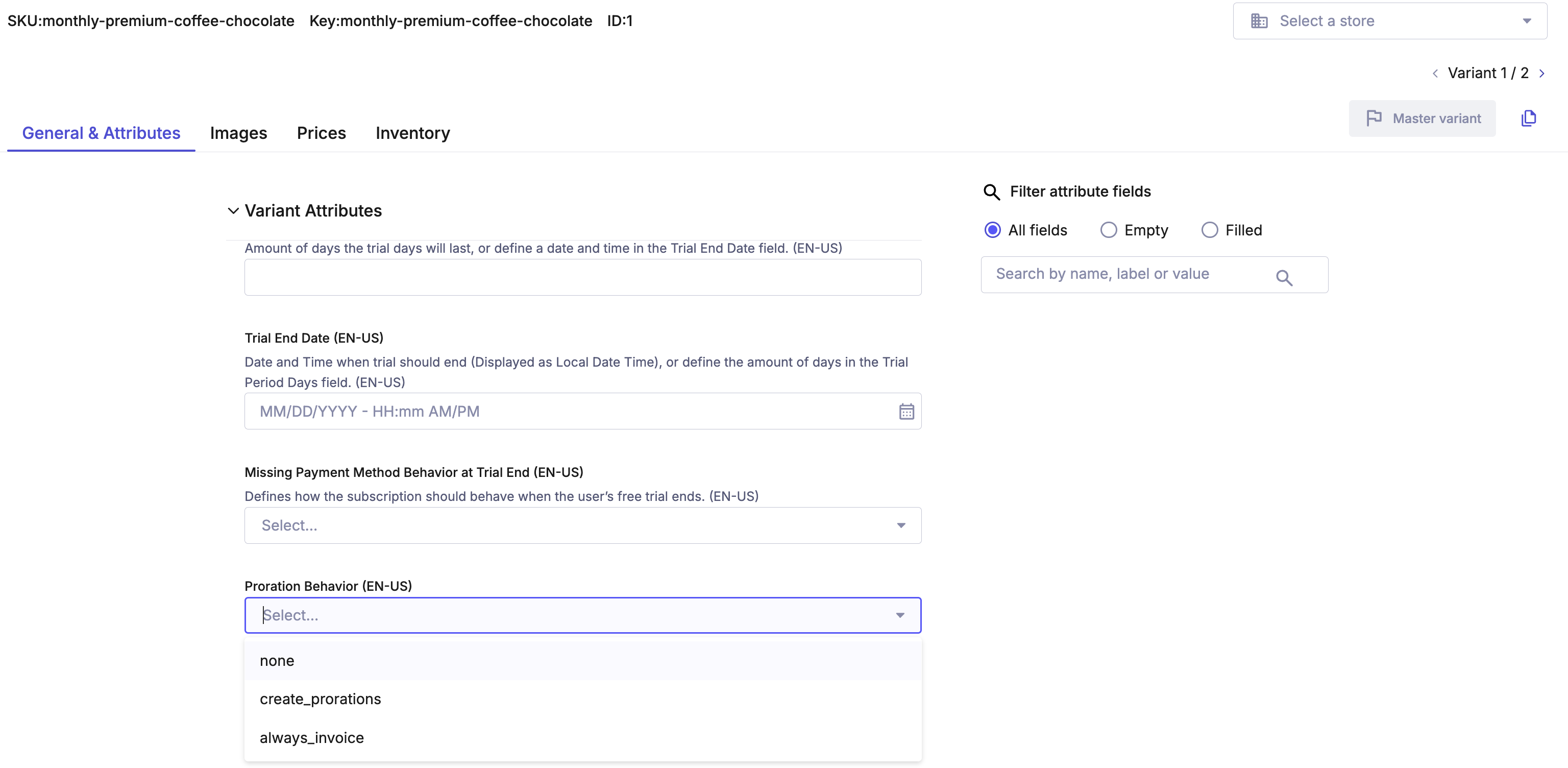
Task: Click magnifier beside Filter attribute fields
Action: pyautogui.click(x=992, y=192)
